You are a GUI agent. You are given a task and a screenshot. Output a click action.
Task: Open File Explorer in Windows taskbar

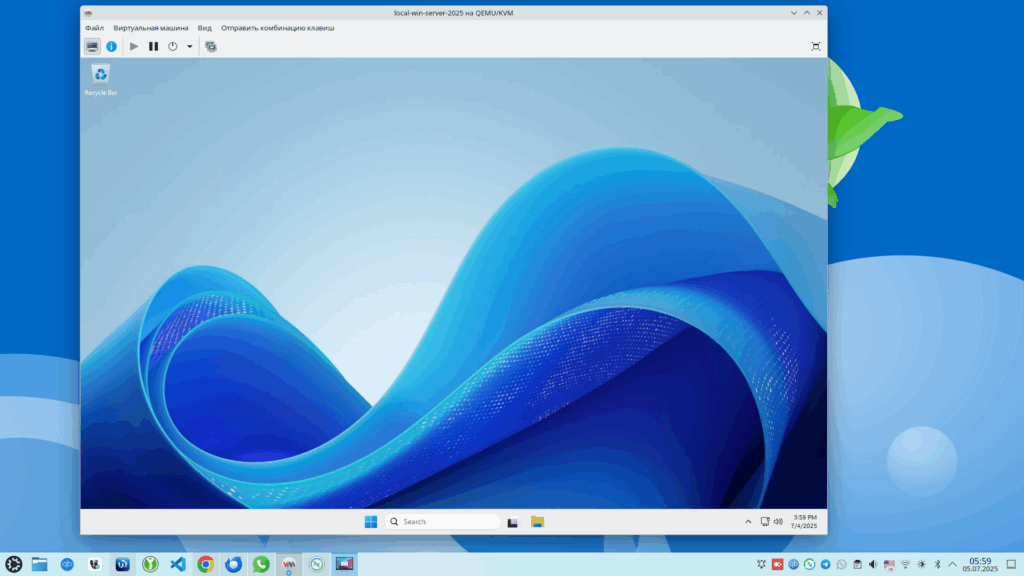(537, 521)
